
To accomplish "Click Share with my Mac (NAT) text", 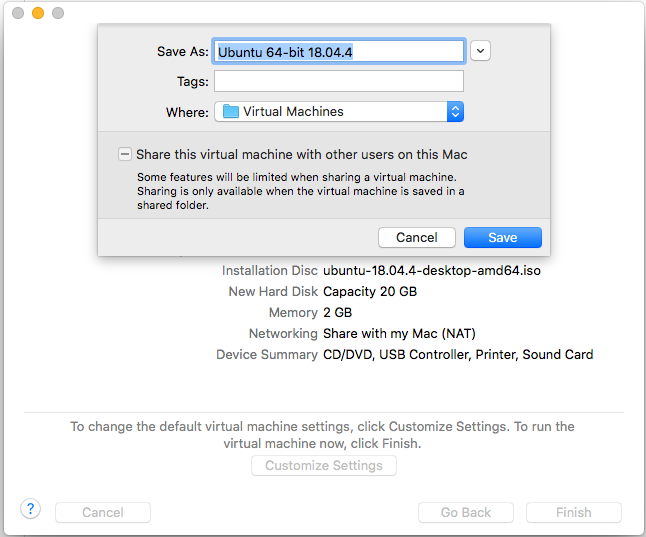I will click(x=399, y=333).
